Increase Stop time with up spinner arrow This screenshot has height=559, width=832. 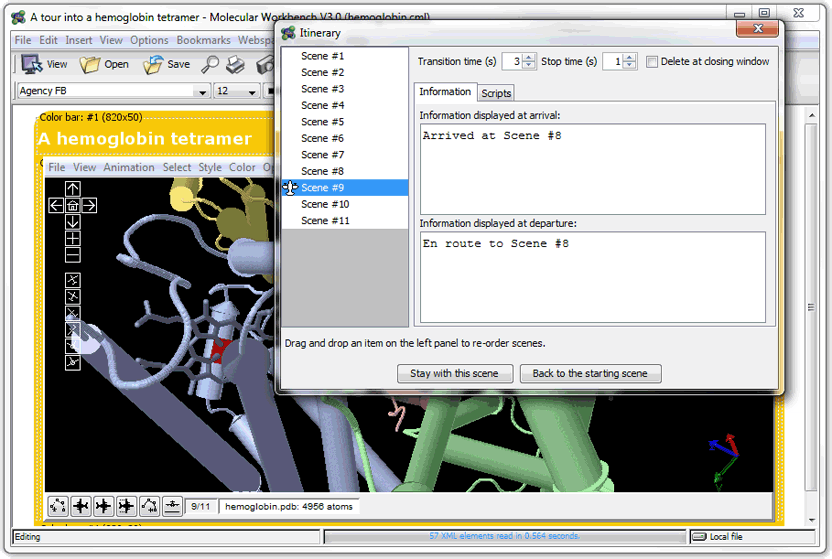tap(629, 58)
